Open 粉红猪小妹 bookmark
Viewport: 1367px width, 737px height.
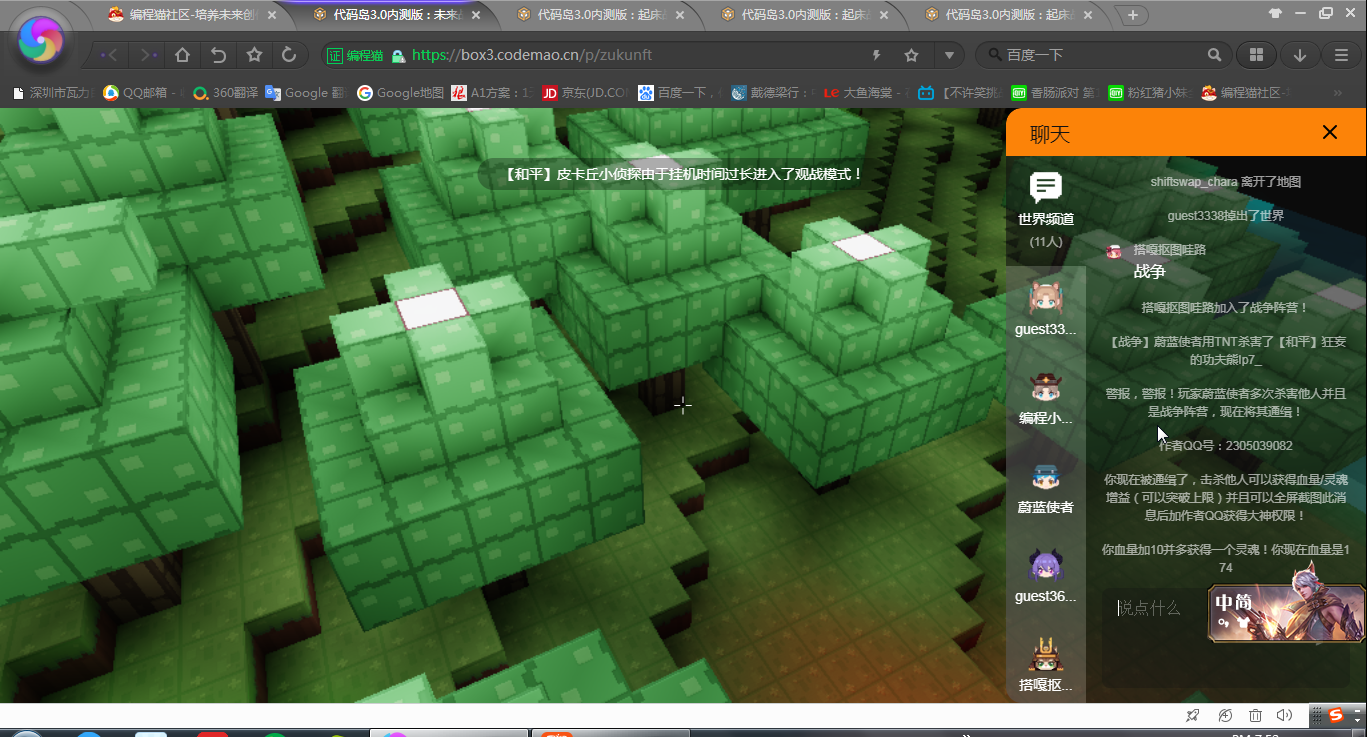point(1150,93)
